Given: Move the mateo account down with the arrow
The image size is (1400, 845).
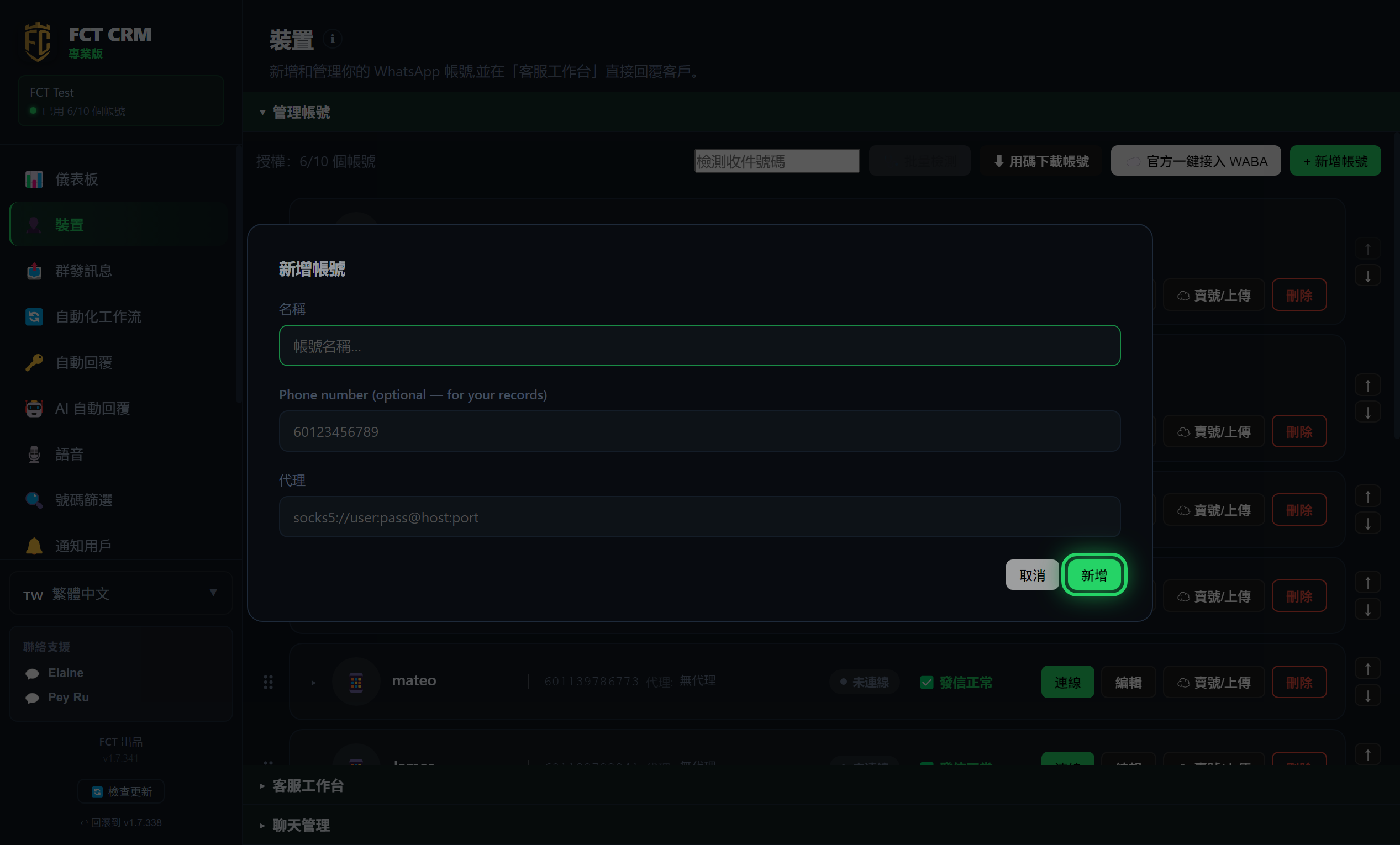Looking at the screenshot, I should 1367,696.
